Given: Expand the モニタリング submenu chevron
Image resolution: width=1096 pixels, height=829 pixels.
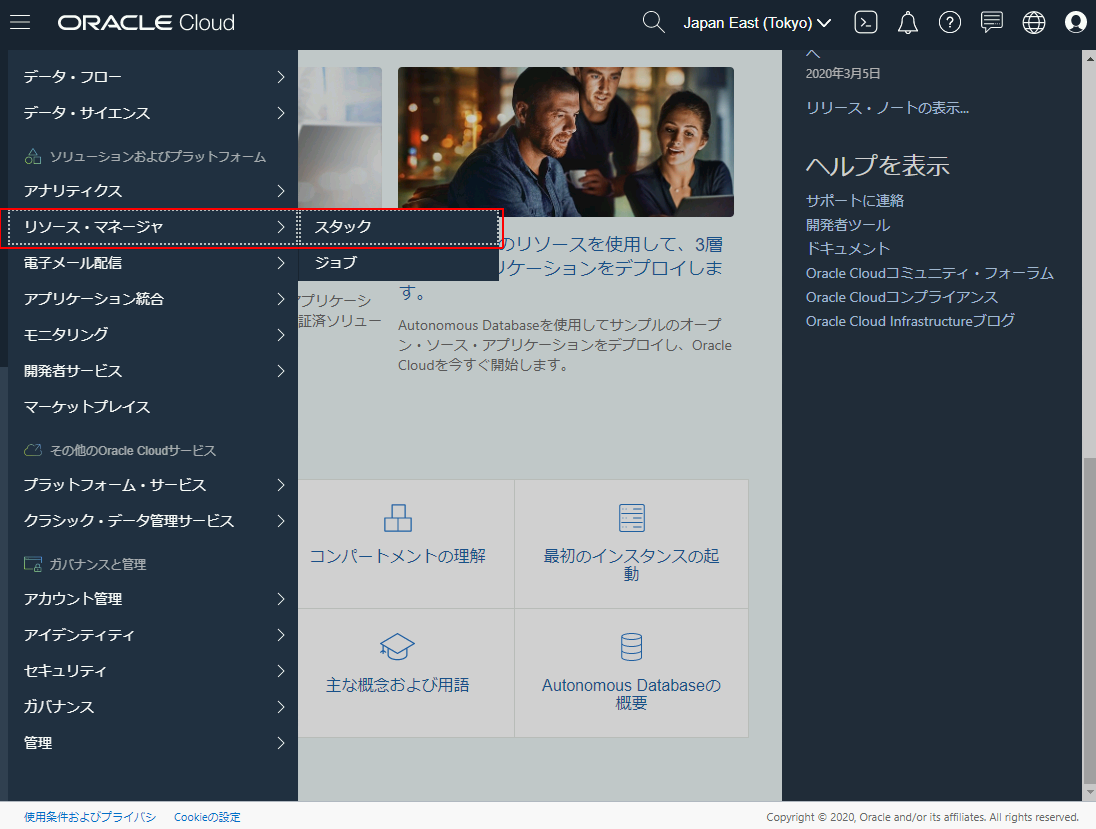Looking at the screenshot, I should click(x=283, y=334).
